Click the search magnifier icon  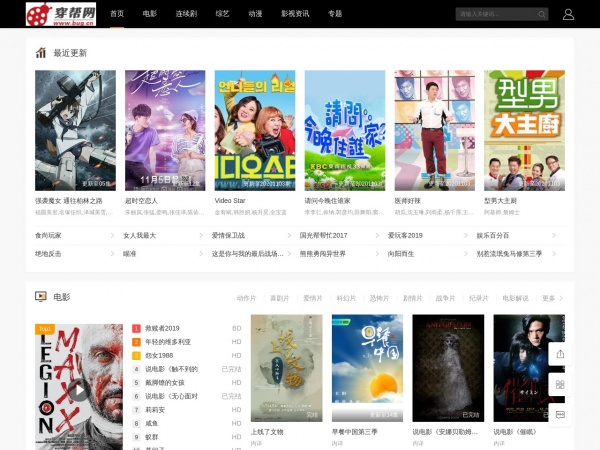[541, 15]
